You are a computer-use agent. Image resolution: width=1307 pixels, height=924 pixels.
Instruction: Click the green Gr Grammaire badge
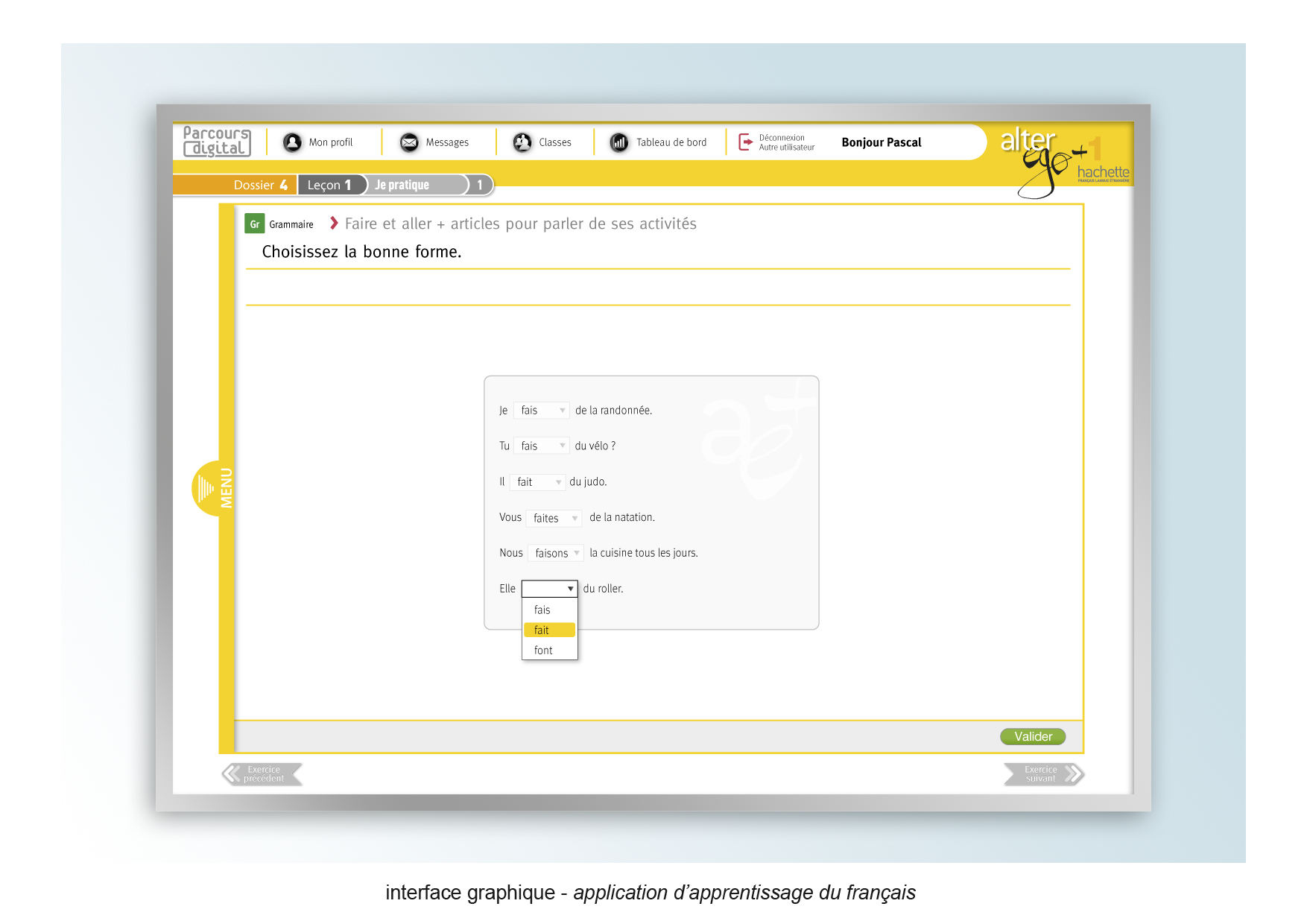pyautogui.click(x=254, y=224)
